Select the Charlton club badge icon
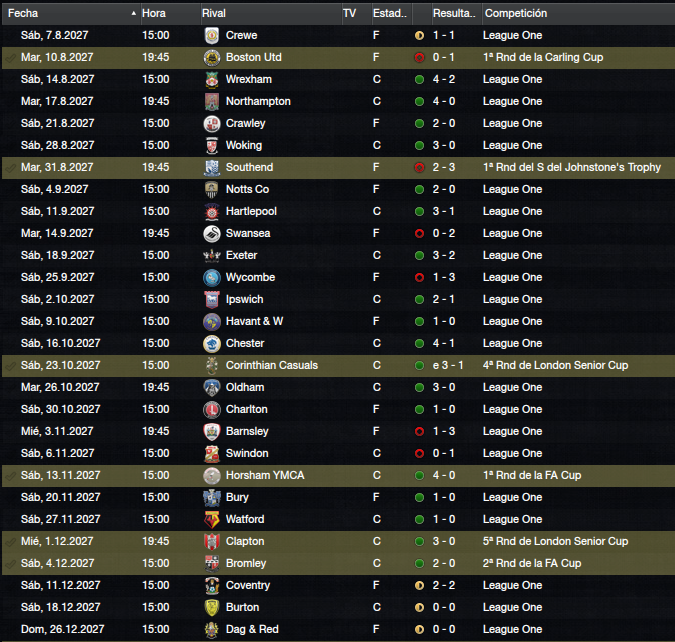The height and width of the screenshot is (642, 675). (x=212, y=409)
